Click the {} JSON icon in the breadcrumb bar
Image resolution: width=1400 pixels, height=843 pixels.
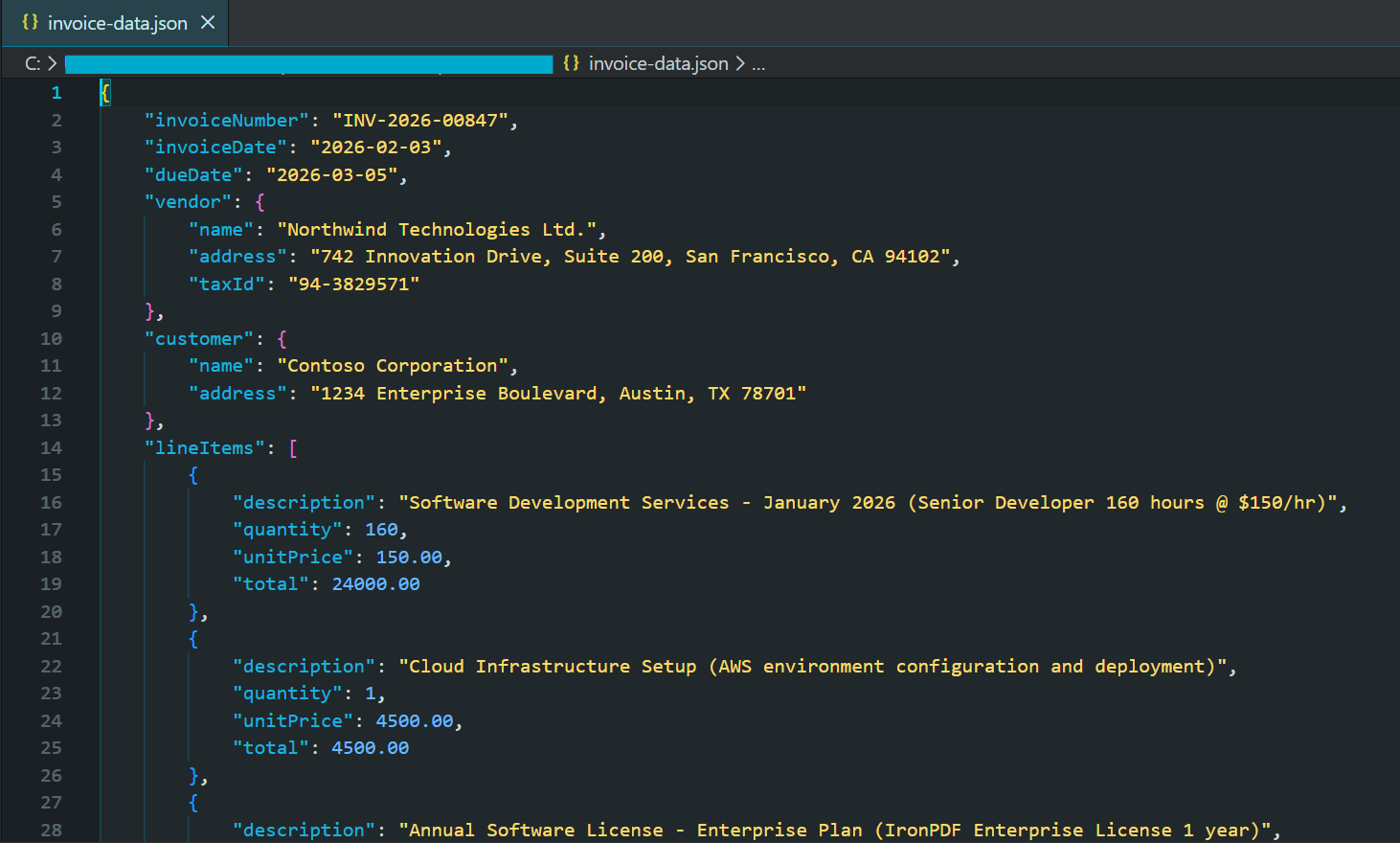[x=572, y=63]
